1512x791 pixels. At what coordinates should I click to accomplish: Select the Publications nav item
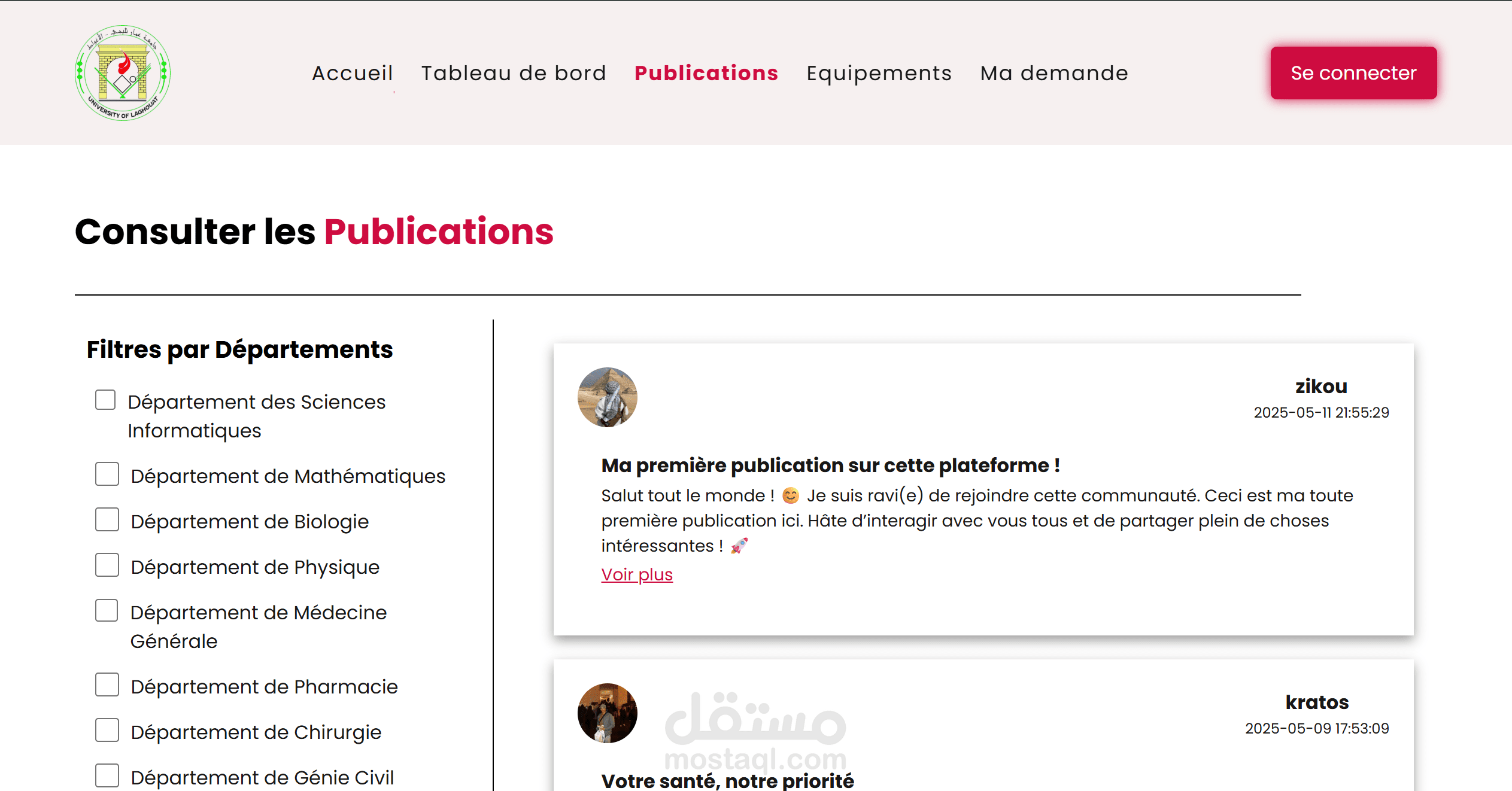[706, 73]
